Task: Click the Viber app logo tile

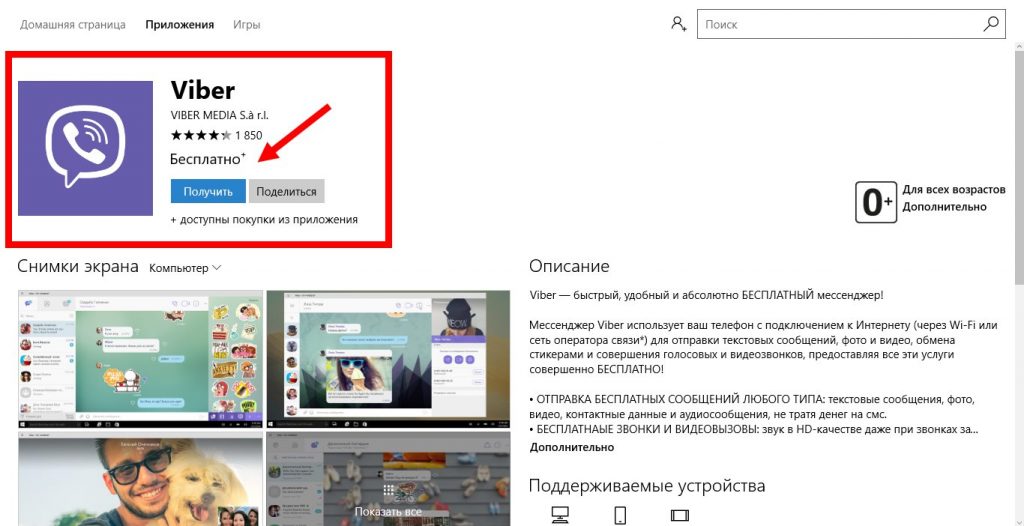Action: (x=85, y=148)
